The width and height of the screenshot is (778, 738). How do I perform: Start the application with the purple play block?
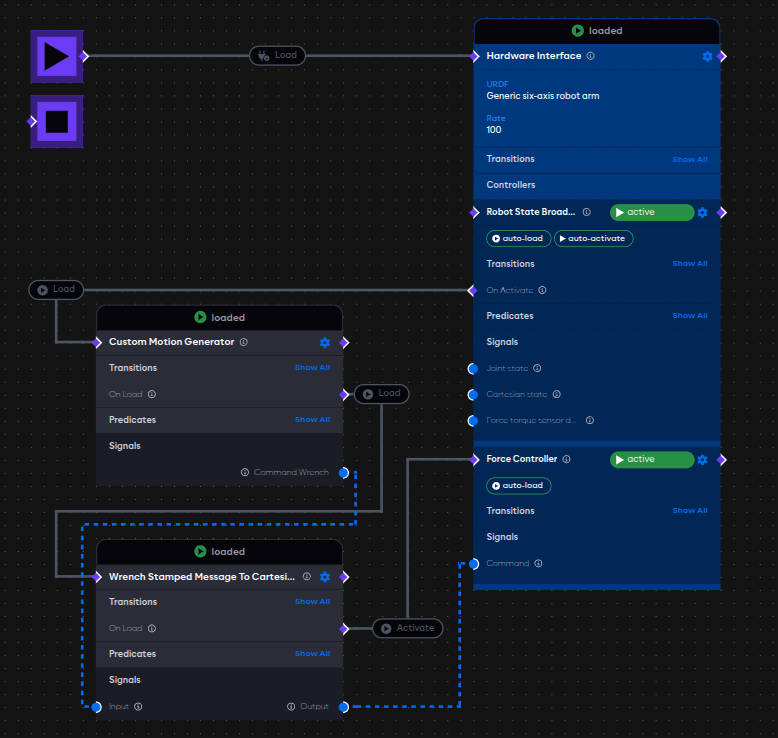coord(57,56)
